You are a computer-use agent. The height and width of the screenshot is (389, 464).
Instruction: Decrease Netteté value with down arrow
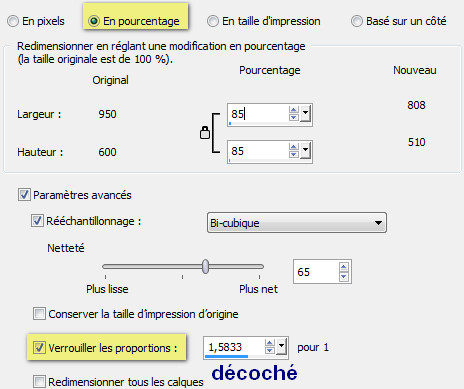[x=344, y=276]
